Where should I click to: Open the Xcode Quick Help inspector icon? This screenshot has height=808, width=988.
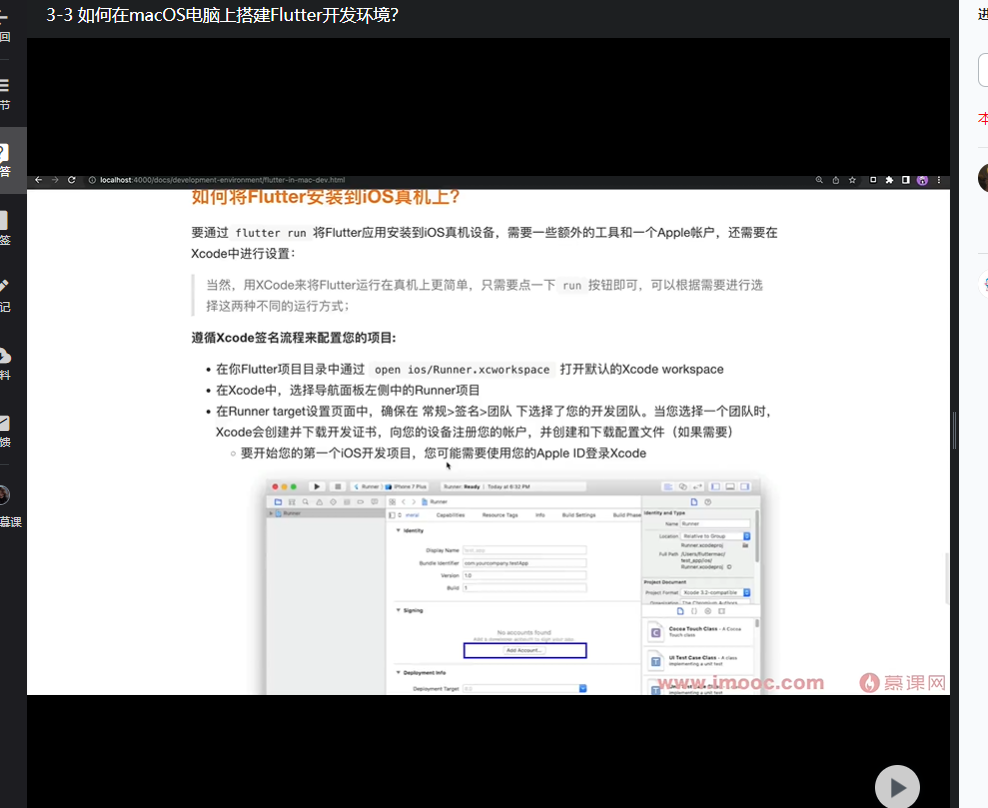(x=708, y=502)
